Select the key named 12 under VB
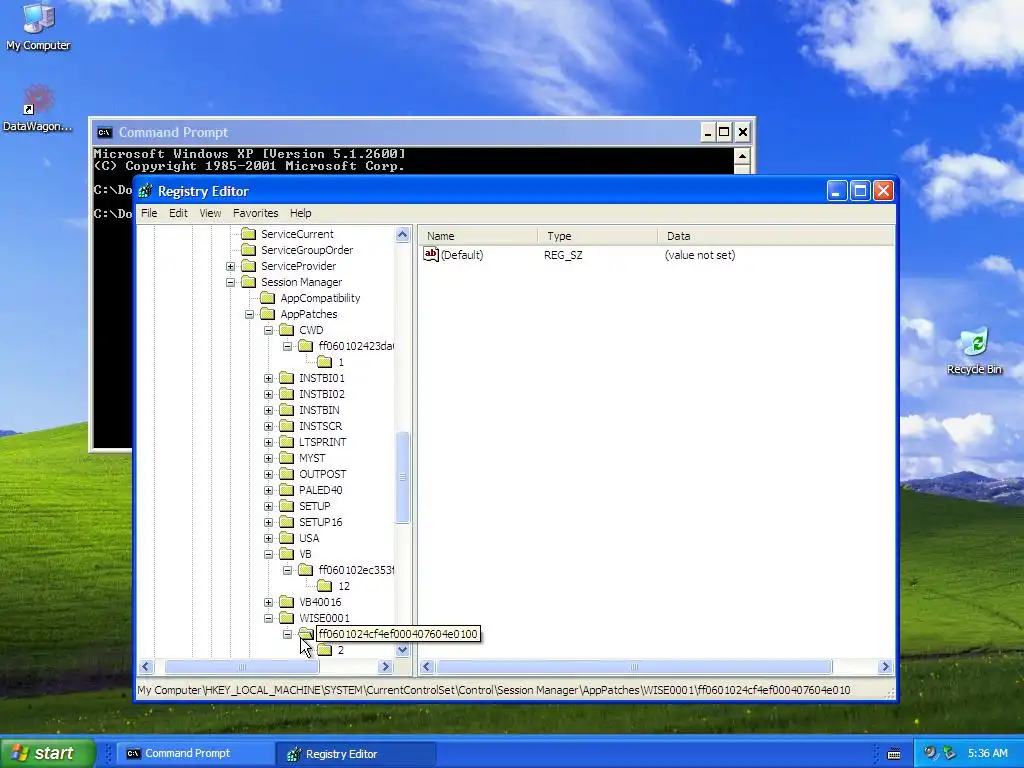The width and height of the screenshot is (1024, 768). tap(344, 586)
